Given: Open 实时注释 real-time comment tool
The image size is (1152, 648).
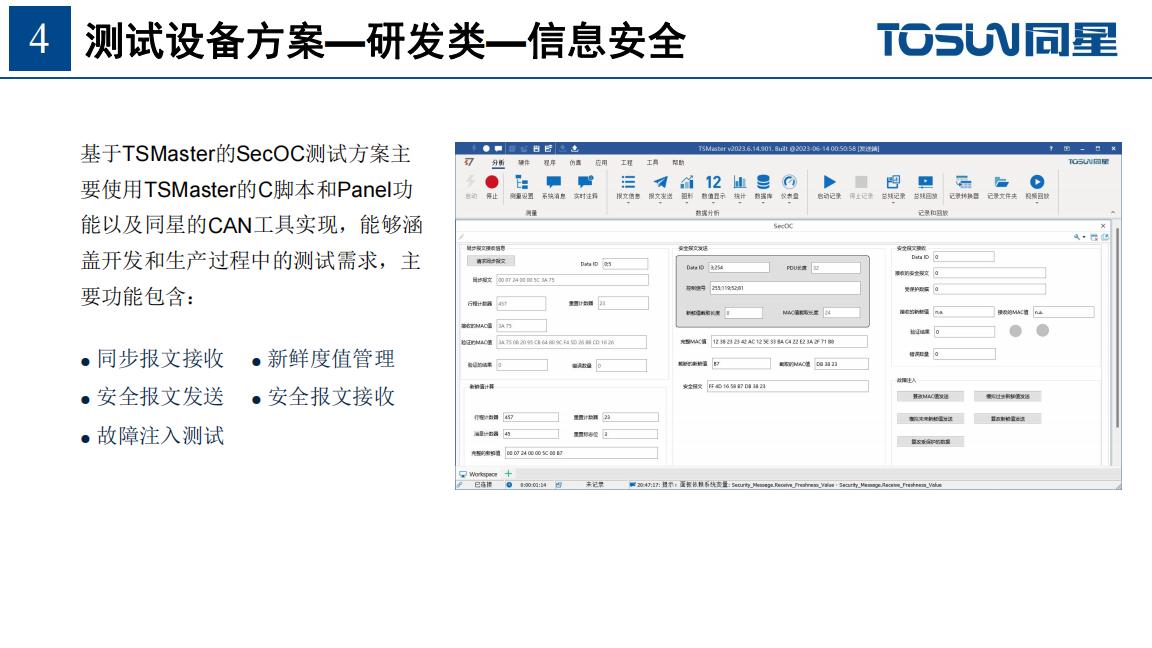Looking at the screenshot, I should tap(586, 186).
